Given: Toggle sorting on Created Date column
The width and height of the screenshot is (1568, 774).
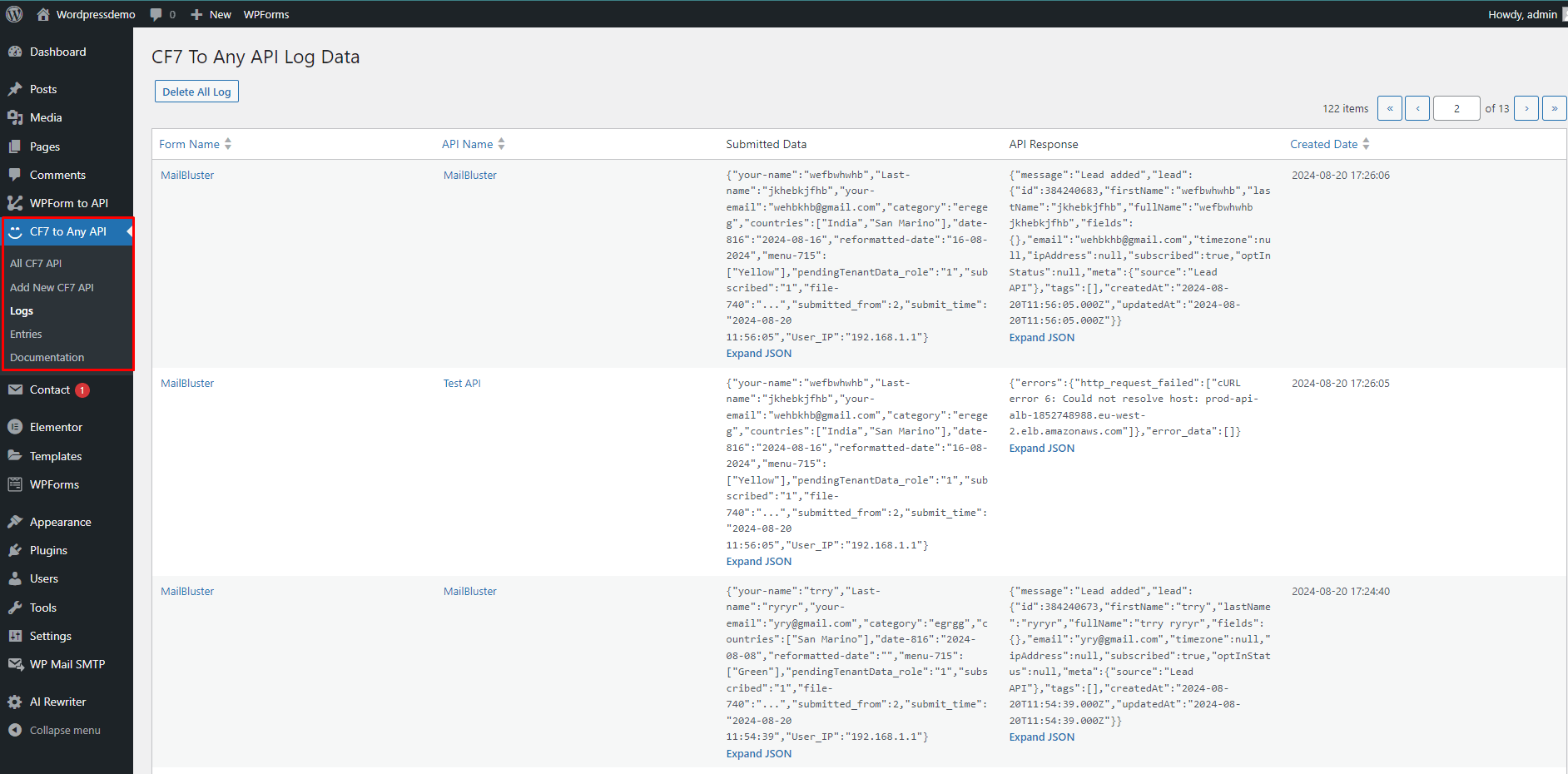Looking at the screenshot, I should (x=1366, y=143).
